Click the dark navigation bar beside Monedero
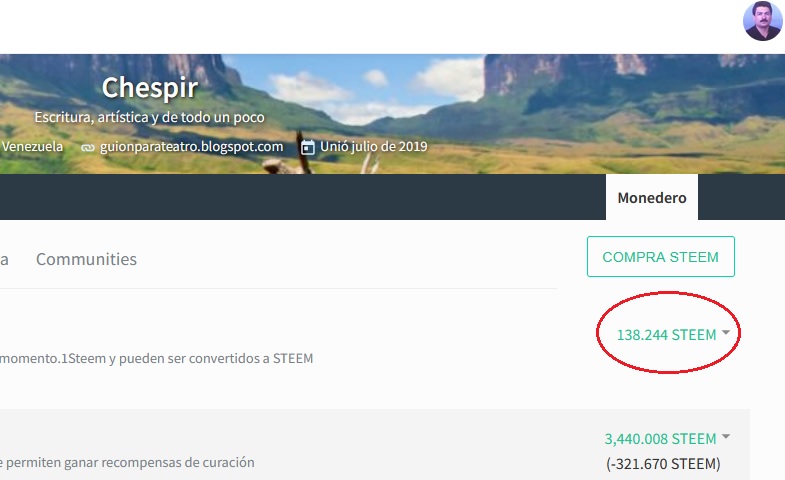Image resolution: width=785 pixels, height=480 pixels. [302, 197]
